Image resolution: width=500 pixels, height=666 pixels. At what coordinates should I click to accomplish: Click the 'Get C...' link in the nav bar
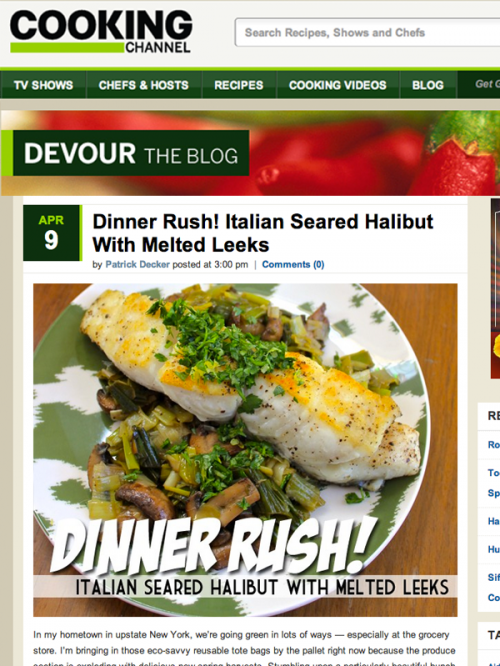(487, 84)
